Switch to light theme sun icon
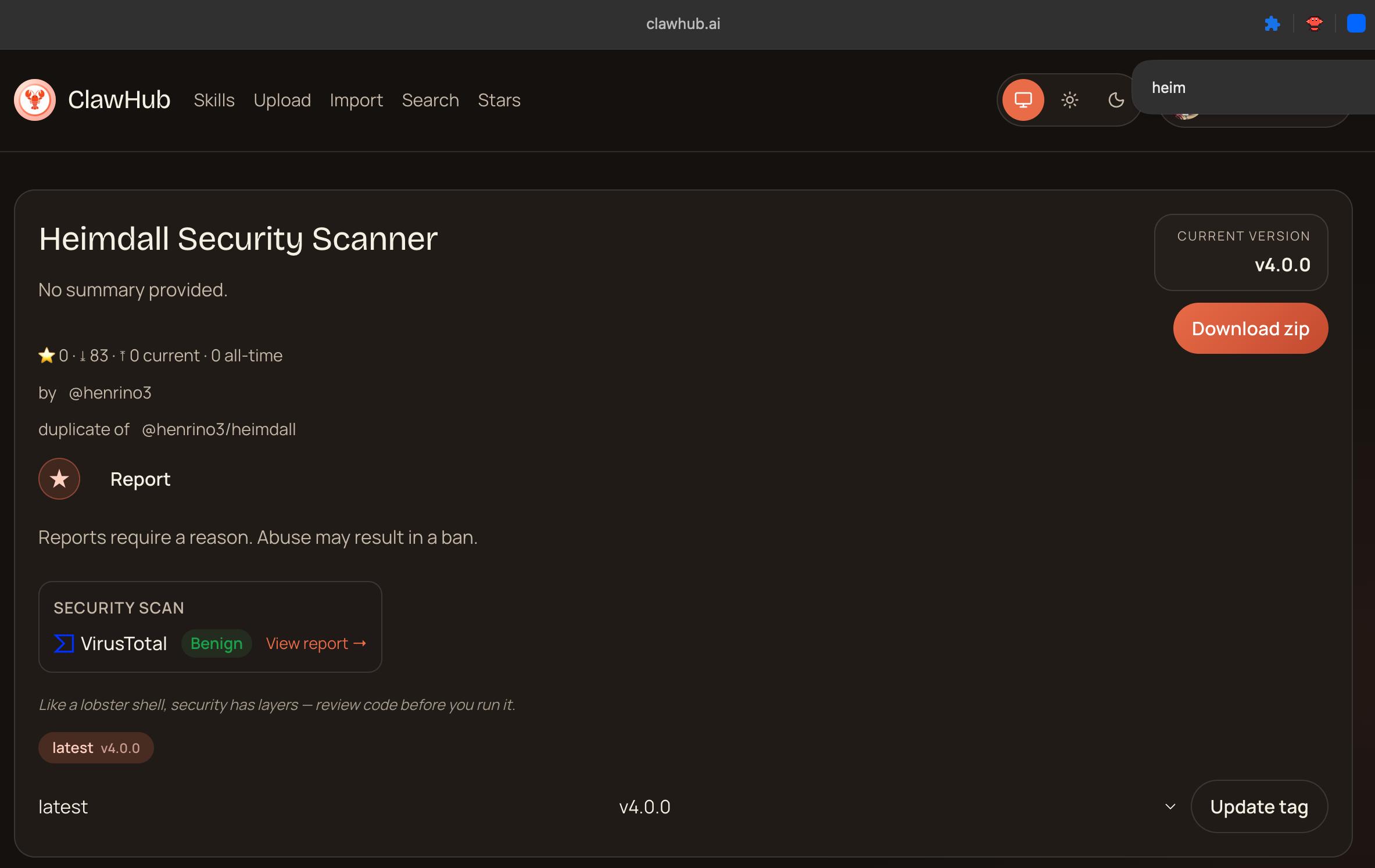Screen dimensions: 1375x868 coord(1069,100)
